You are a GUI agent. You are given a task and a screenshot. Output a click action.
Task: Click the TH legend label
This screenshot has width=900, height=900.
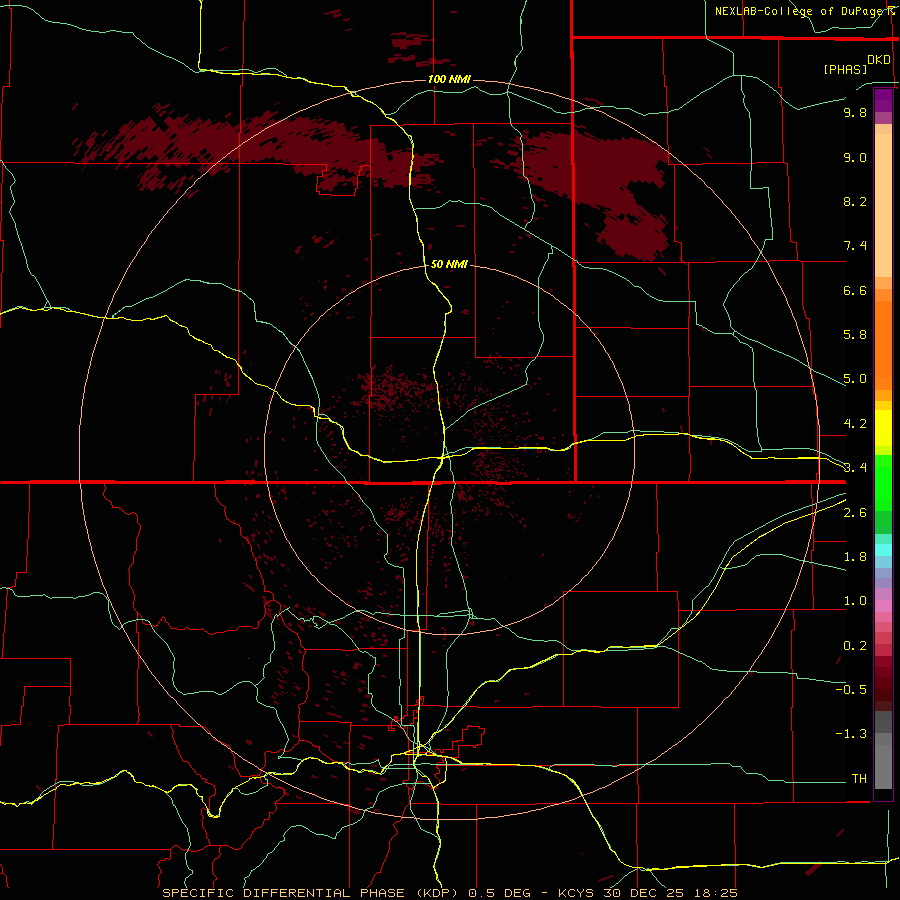pyautogui.click(x=859, y=778)
